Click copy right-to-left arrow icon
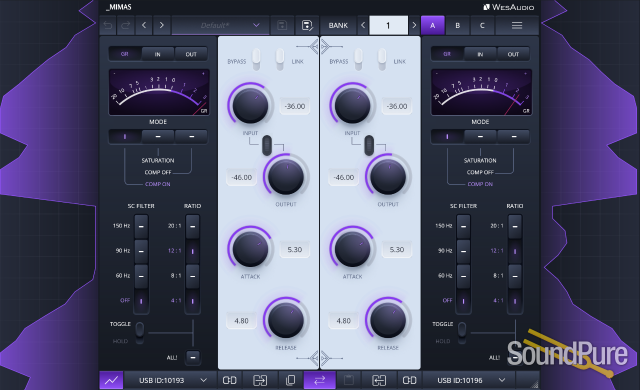 coord(379,380)
